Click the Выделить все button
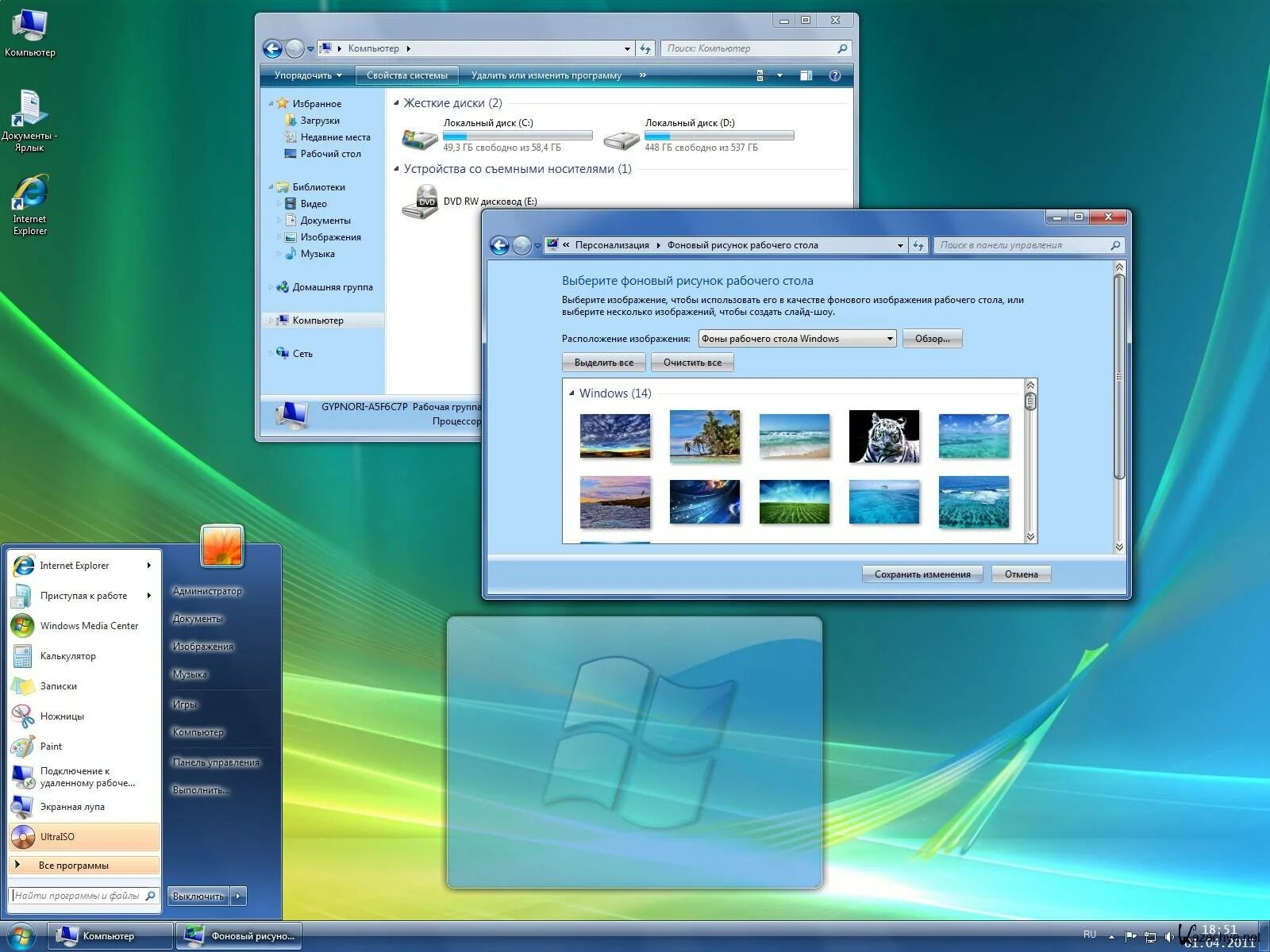1270x952 pixels. [604, 363]
